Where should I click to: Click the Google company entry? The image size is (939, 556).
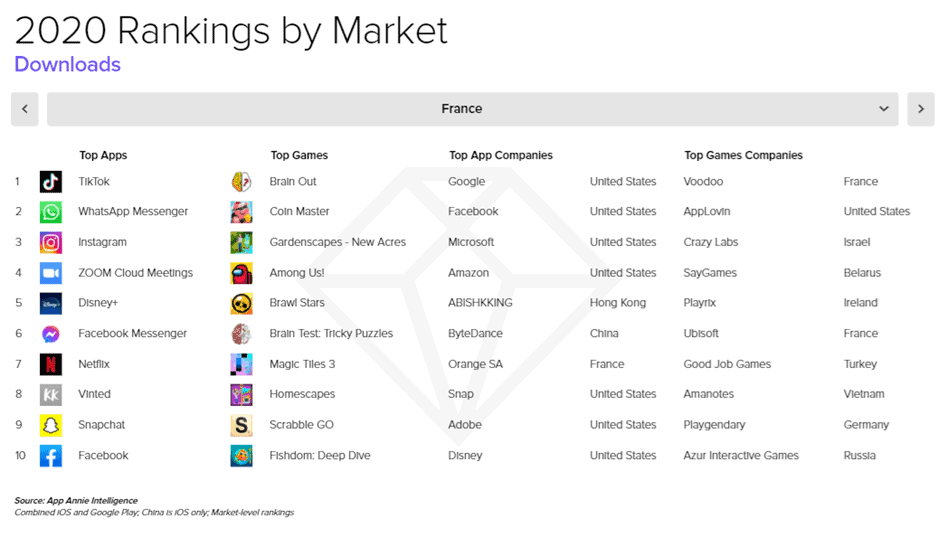(466, 182)
